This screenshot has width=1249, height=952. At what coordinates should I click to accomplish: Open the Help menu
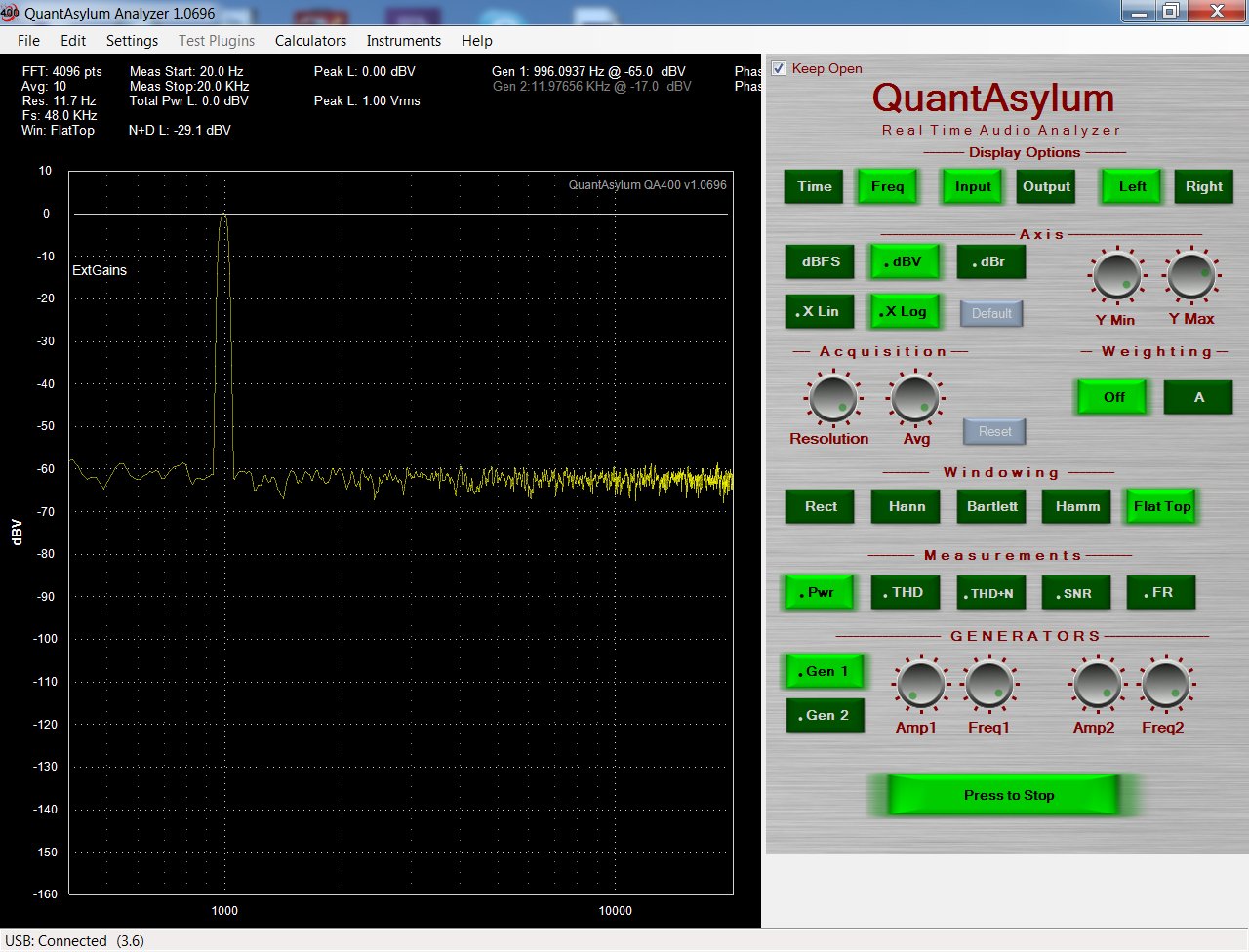(477, 41)
